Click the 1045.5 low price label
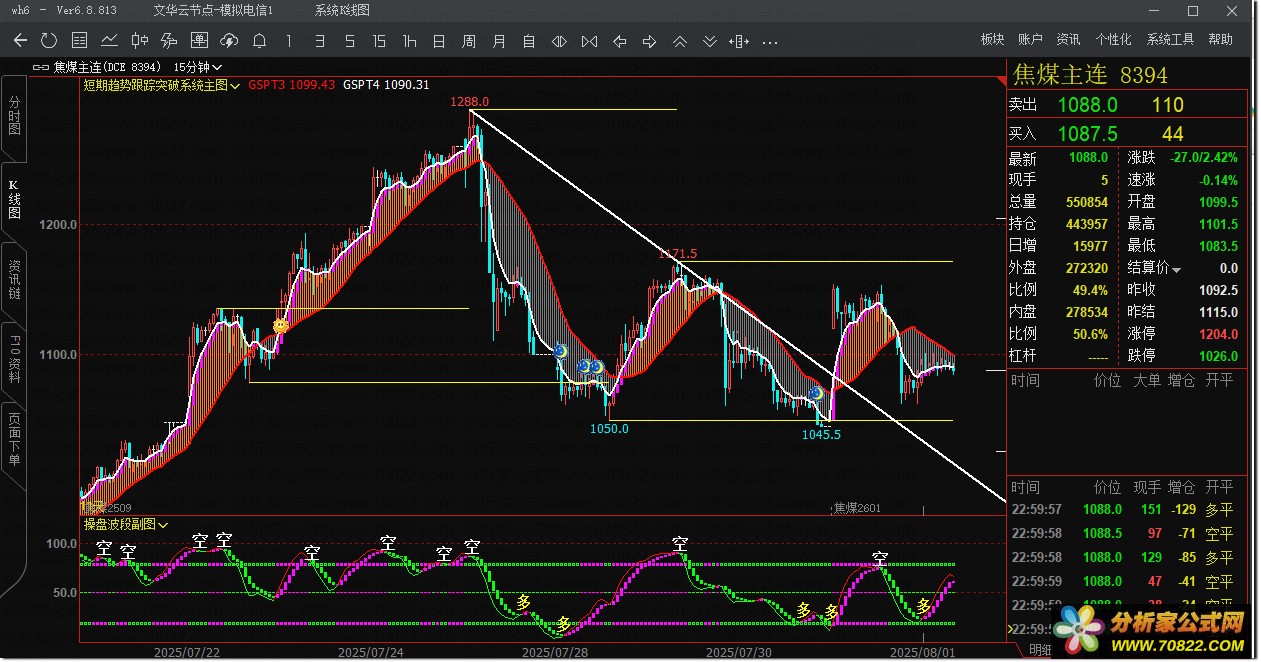 pyautogui.click(x=821, y=435)
